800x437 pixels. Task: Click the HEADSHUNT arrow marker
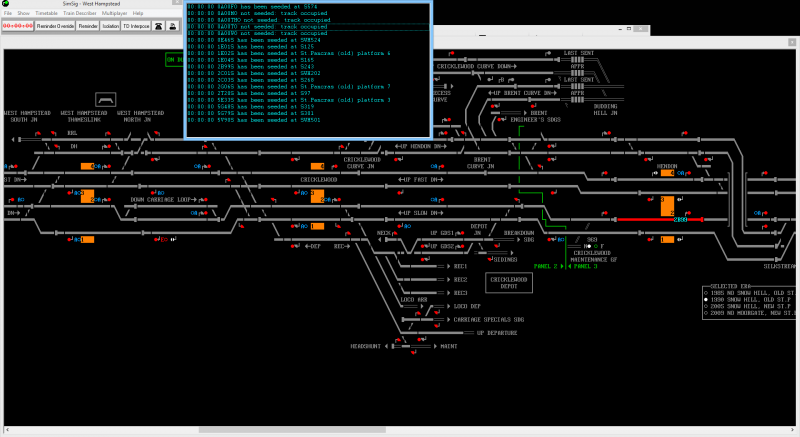coord(386,346)
